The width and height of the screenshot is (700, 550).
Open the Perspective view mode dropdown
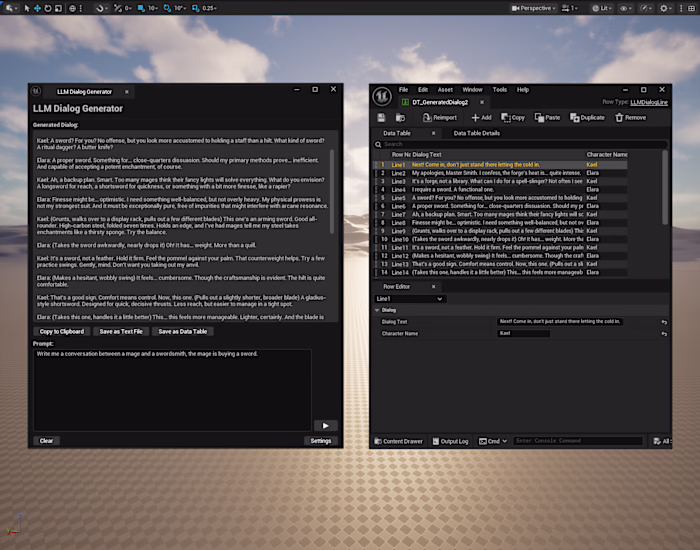point(533,8)
